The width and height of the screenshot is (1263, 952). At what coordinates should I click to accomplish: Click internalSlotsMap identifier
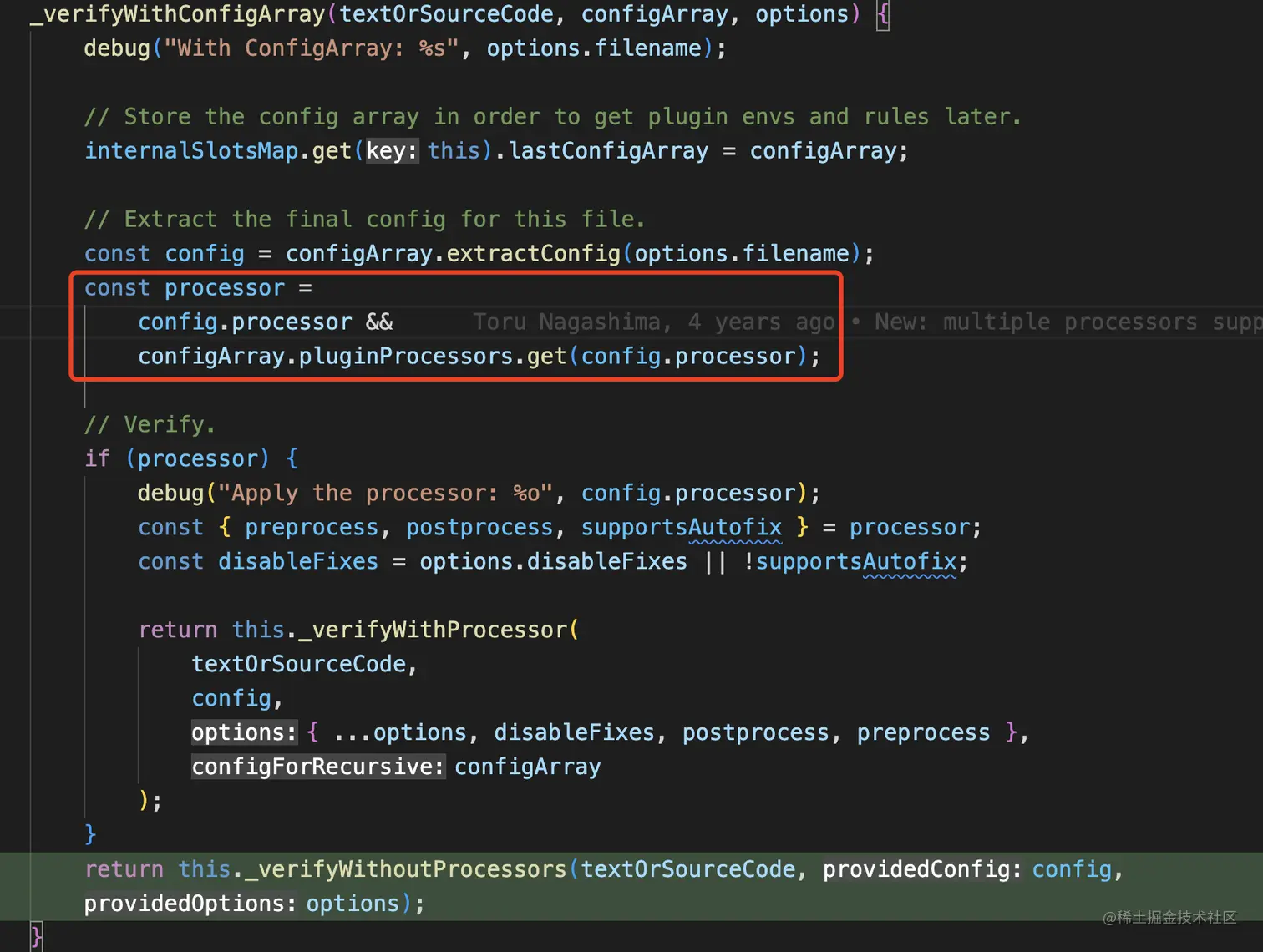click(x=191, y=151)
